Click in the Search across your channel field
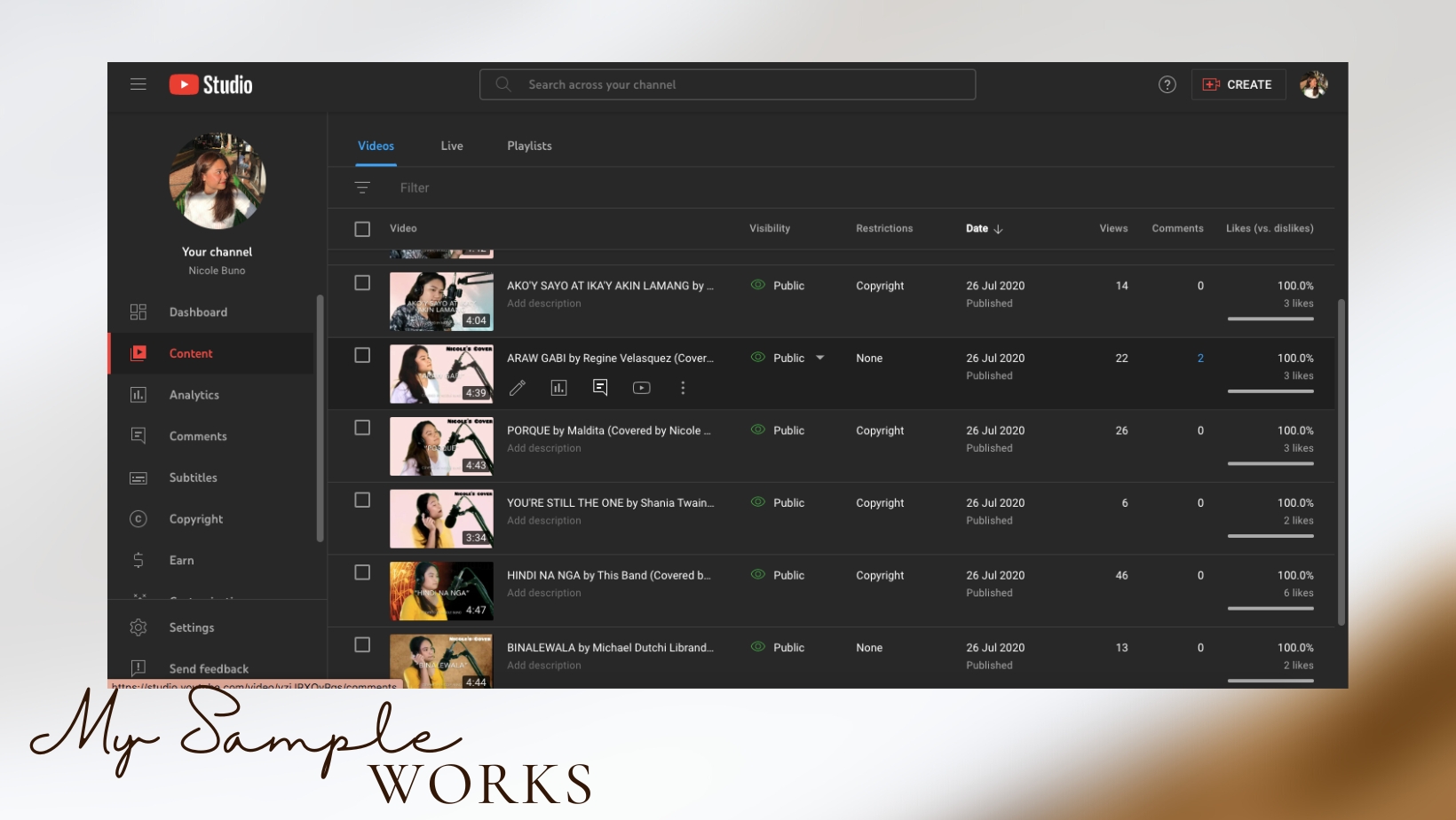 (727, 84)
